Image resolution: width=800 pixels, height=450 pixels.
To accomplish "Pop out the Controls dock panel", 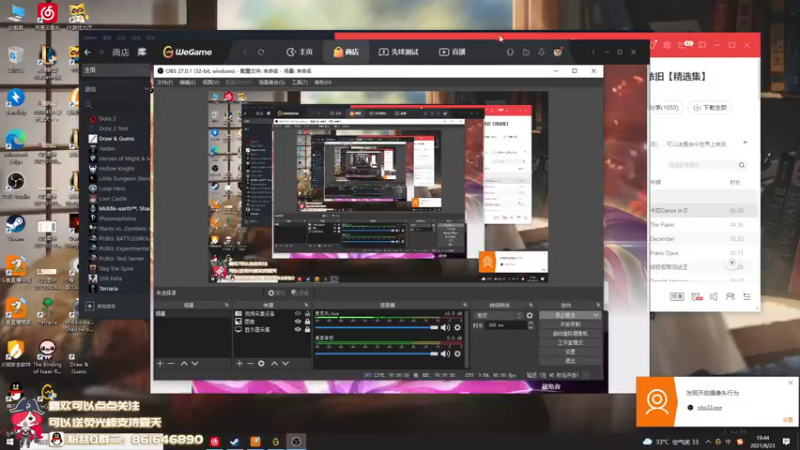I will tap(598, 305).
